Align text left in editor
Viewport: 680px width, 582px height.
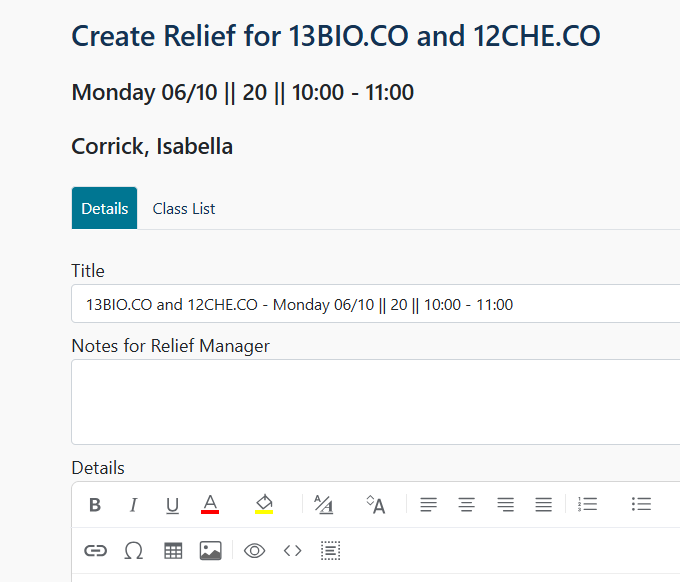tap(428, 505)
